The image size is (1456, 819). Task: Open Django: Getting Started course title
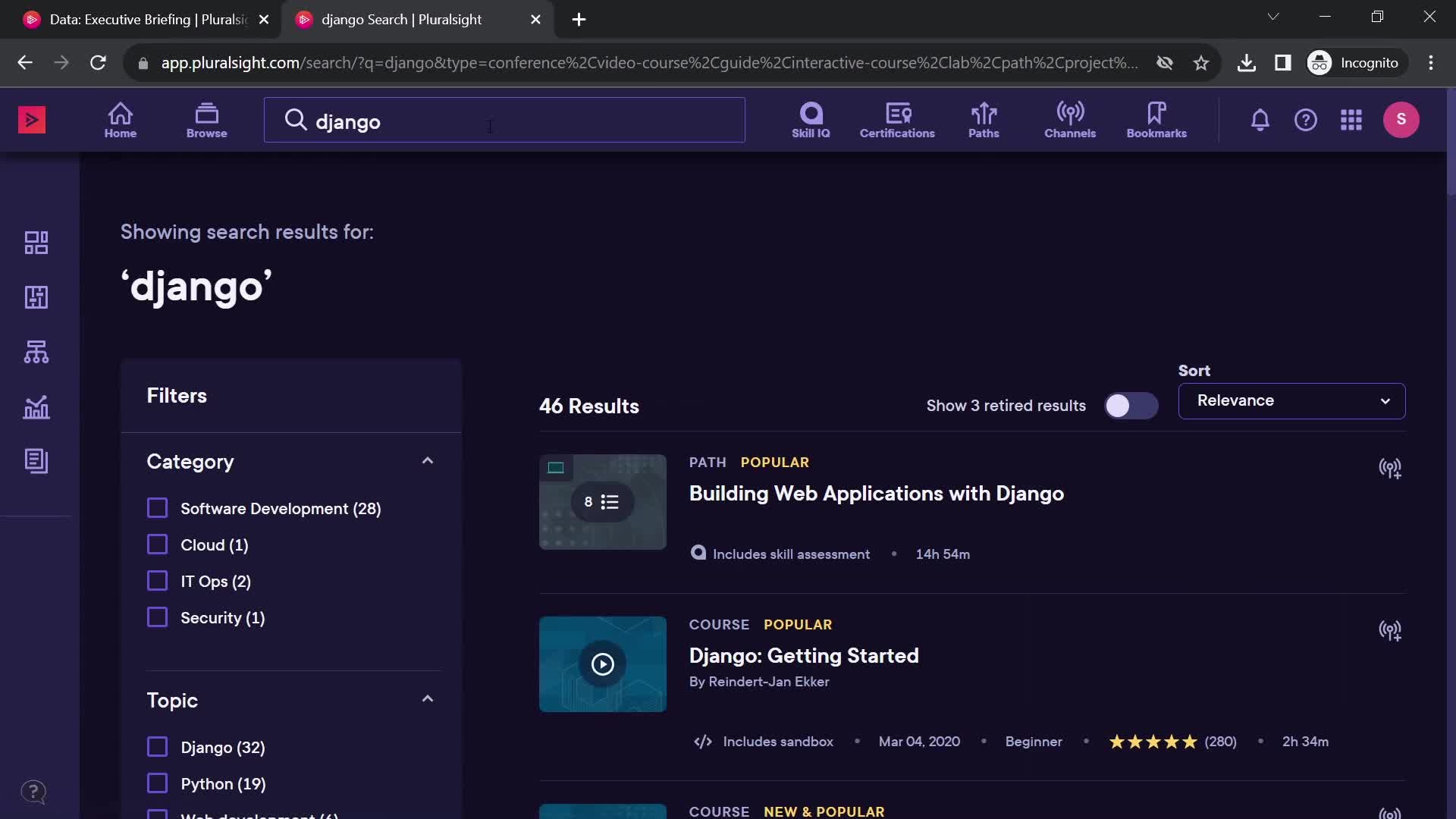click(803, 656)
